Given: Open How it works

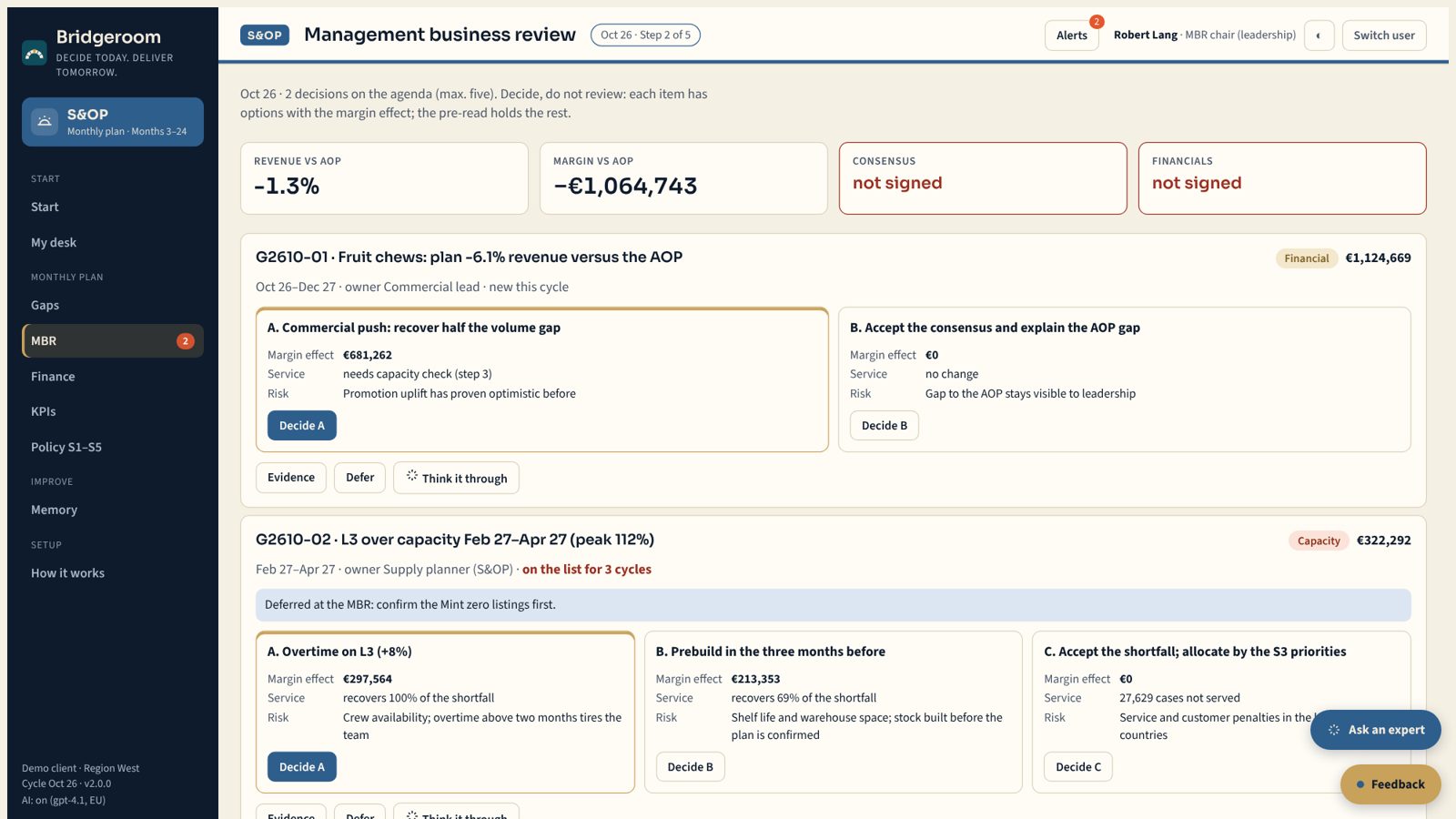Looking at the screenshot, I should pos(113,572).
